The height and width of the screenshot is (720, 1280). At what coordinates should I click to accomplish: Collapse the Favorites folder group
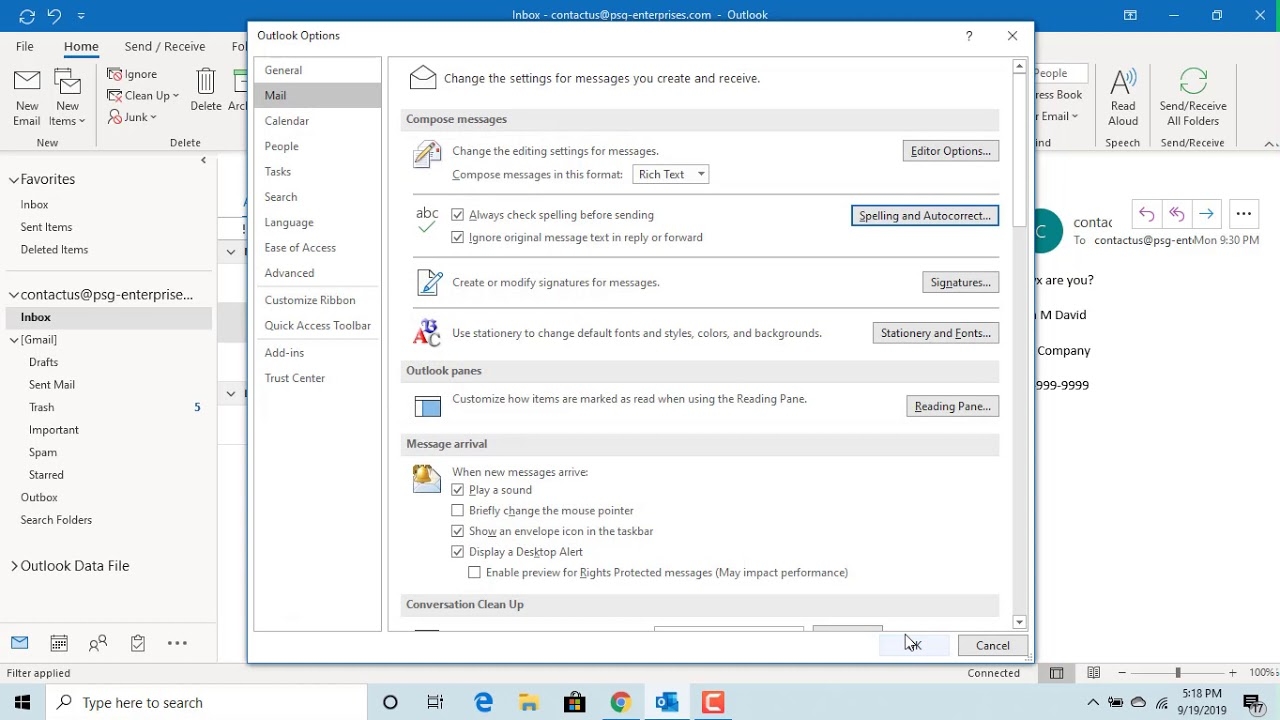(14, 180)
